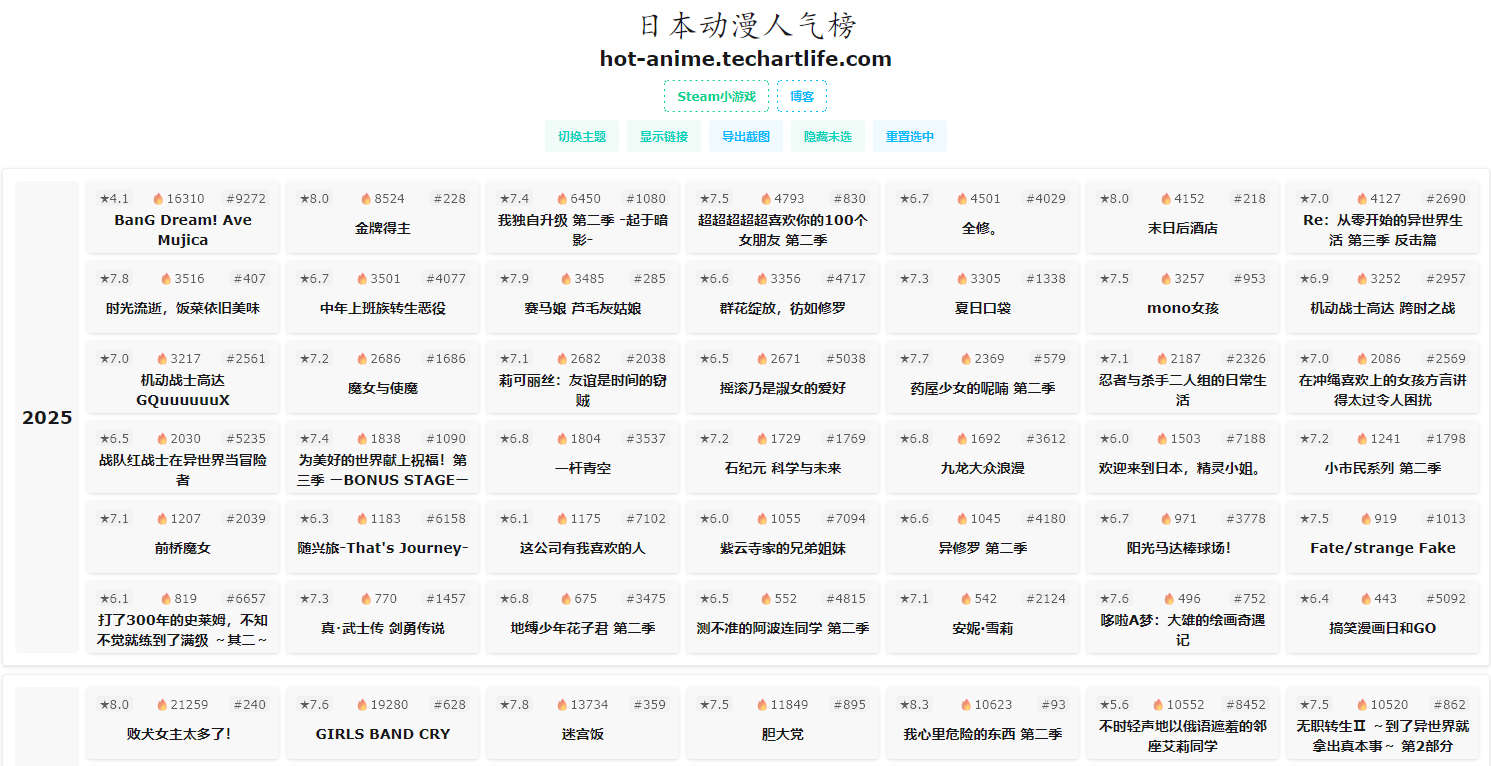This screenshot has width=1491, height=766.
Task: Click the flame icon beside 6450
Action: pos(562,199)
